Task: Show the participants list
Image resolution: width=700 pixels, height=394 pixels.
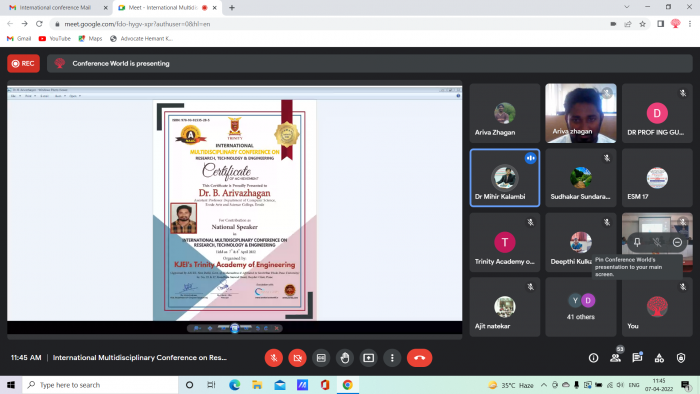Action: click(x=616, y=358)
